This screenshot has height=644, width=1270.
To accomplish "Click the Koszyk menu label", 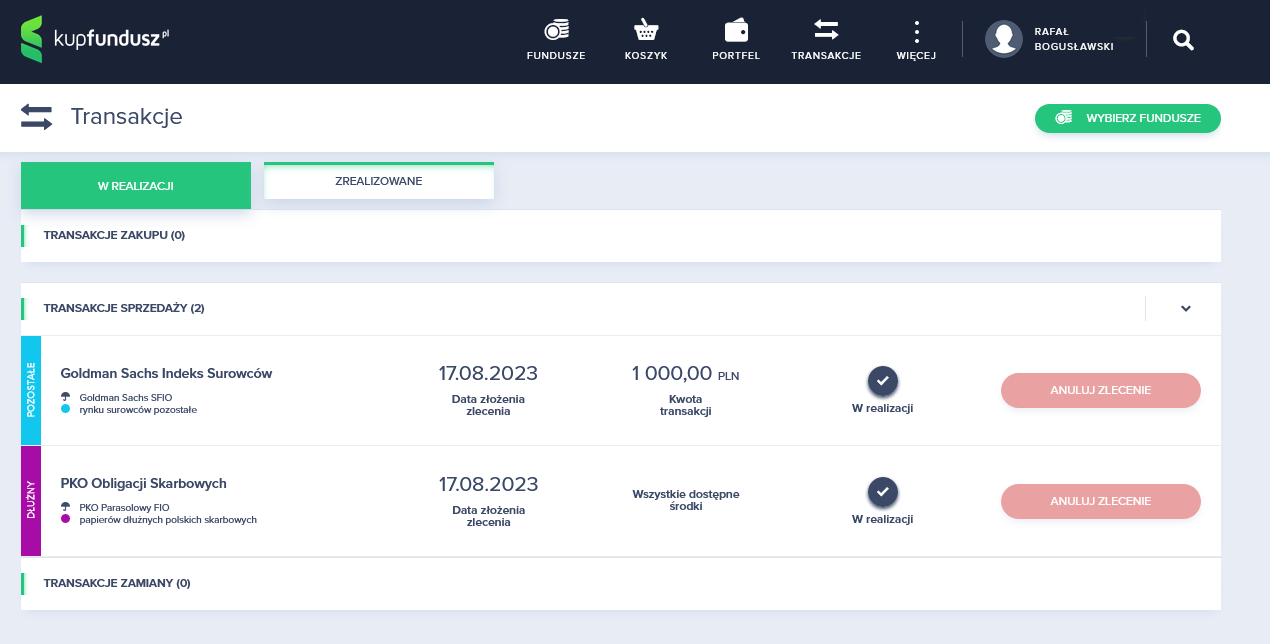I will [646, 56].
